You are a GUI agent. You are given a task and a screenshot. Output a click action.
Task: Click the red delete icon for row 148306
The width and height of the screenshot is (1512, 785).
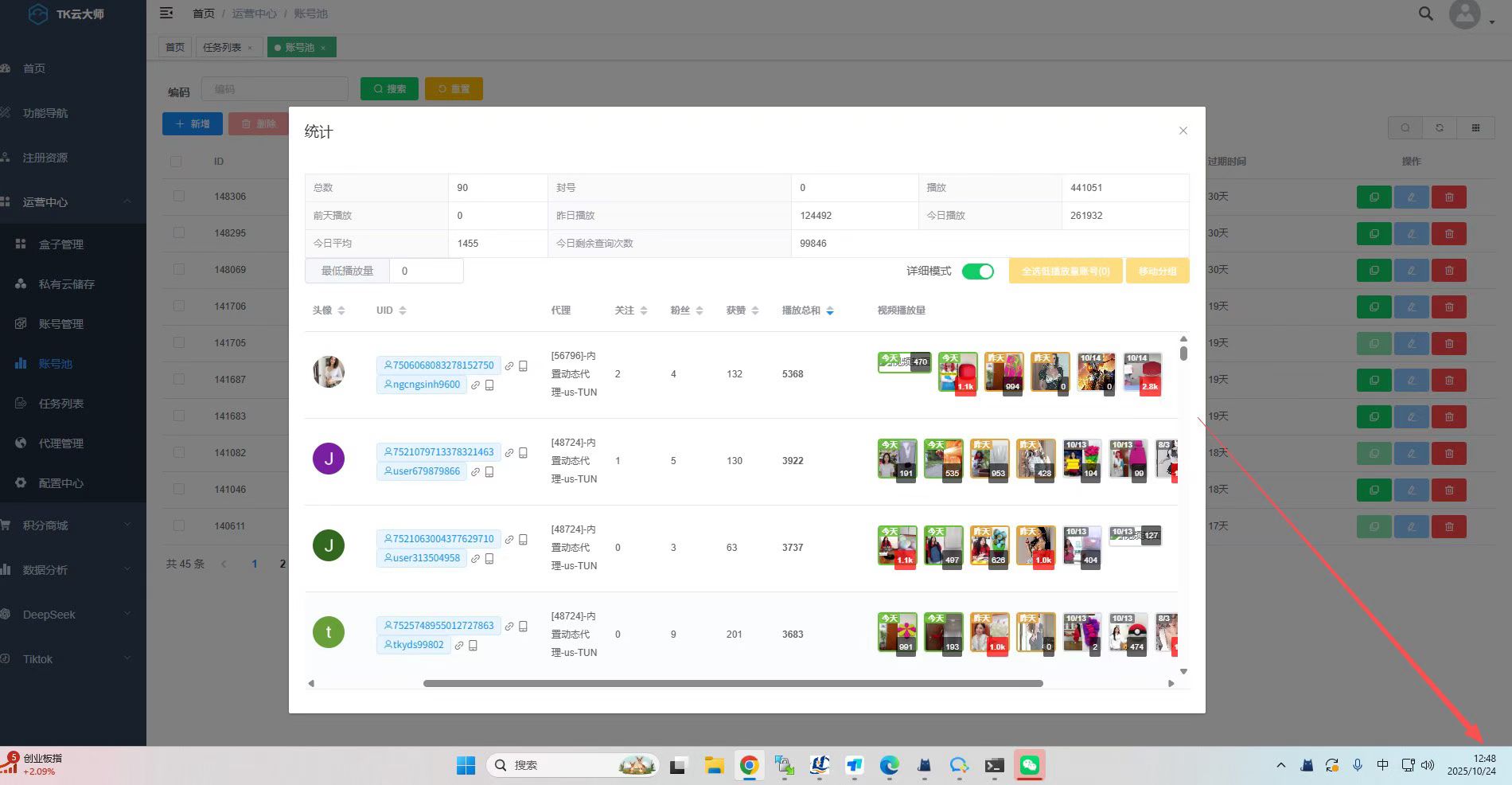pos(1448,197)
